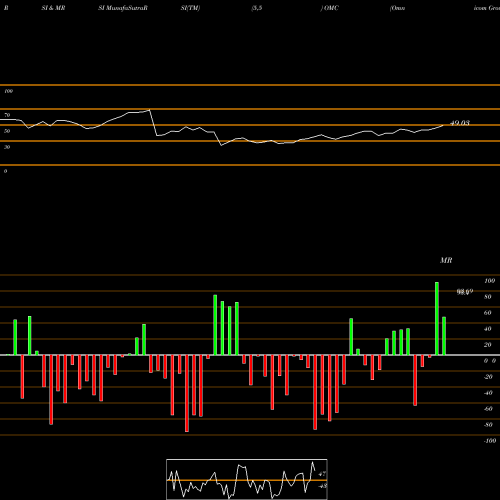The width and height of the screenshot is (500, 500).
Task: Click the MR axis label '20'
Action: 488,345
